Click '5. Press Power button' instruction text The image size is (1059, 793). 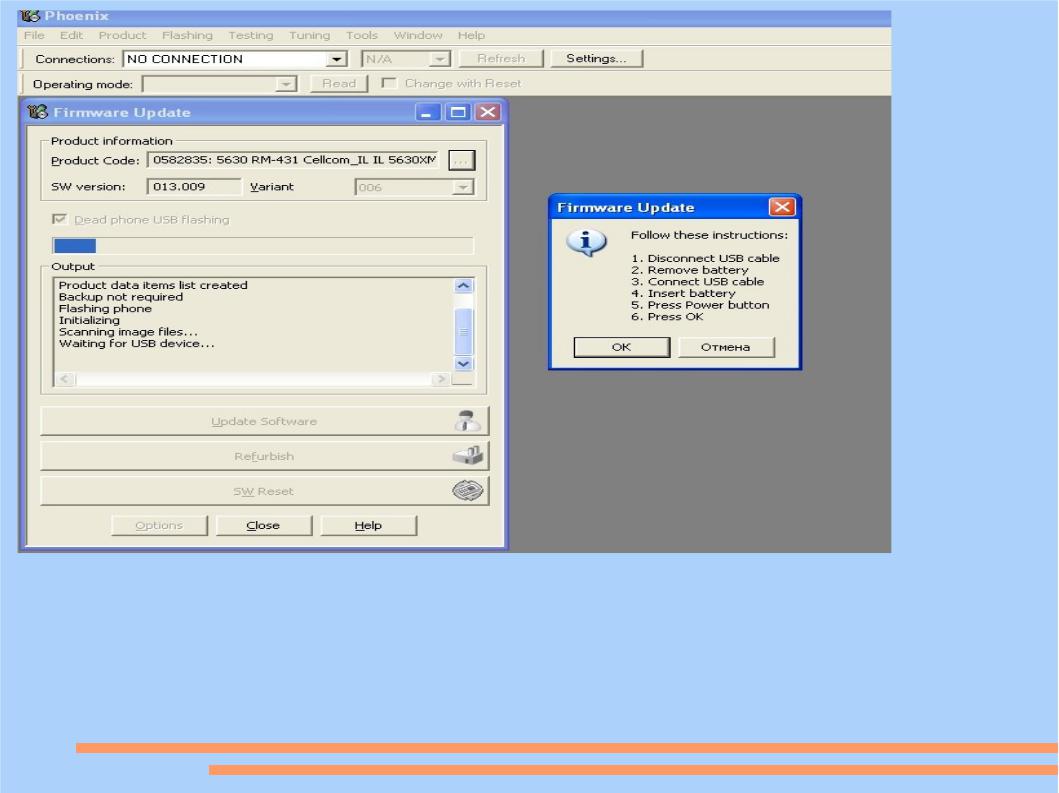click(700, 305)
